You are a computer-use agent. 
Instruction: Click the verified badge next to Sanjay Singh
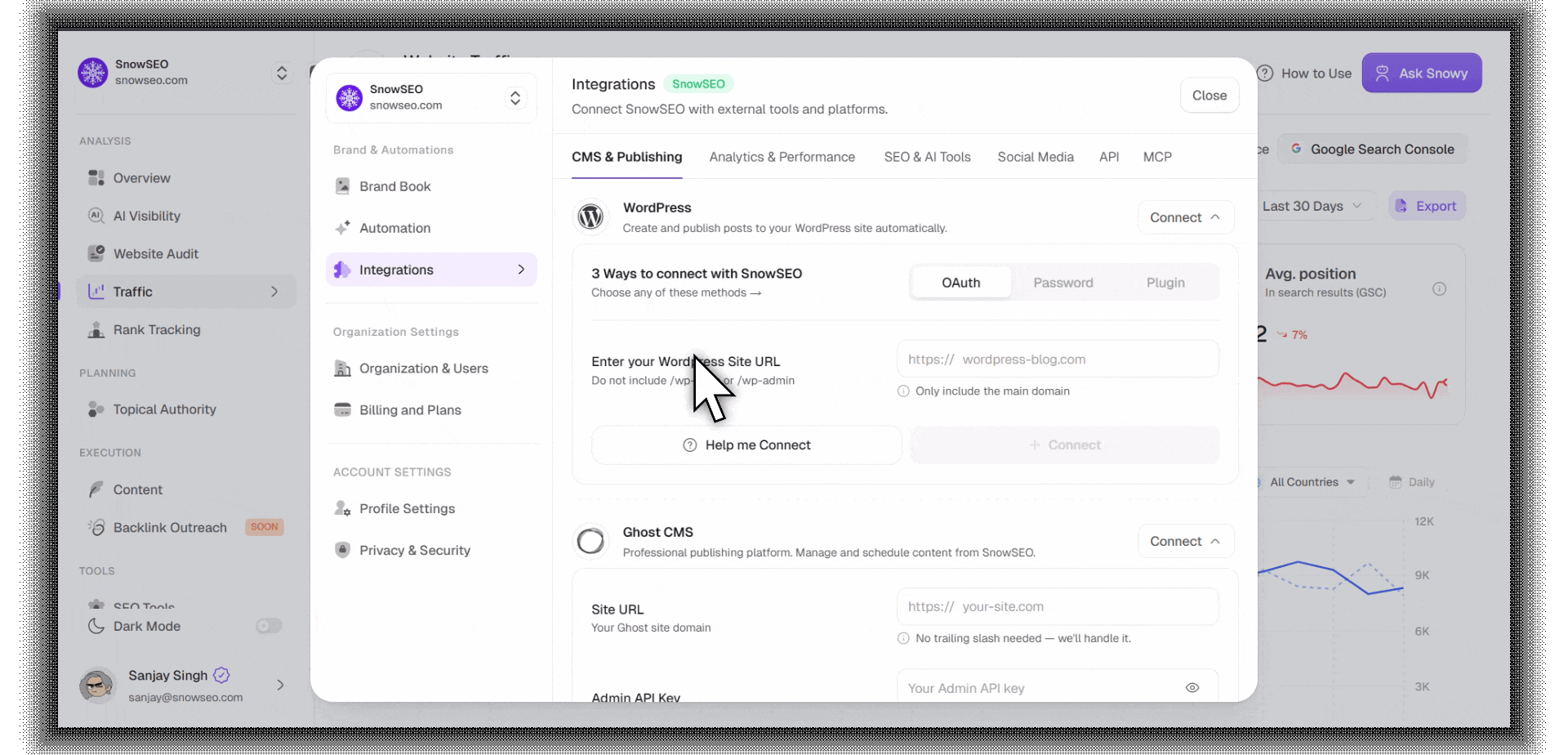coord(221,675)
